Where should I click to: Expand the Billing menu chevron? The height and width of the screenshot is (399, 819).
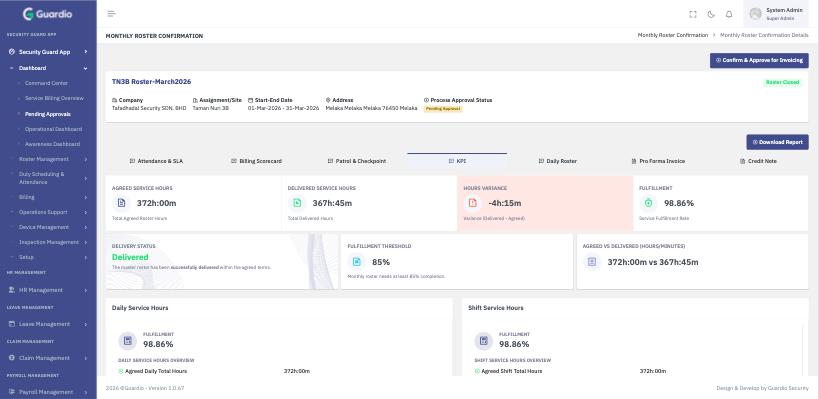click(86, 197)
